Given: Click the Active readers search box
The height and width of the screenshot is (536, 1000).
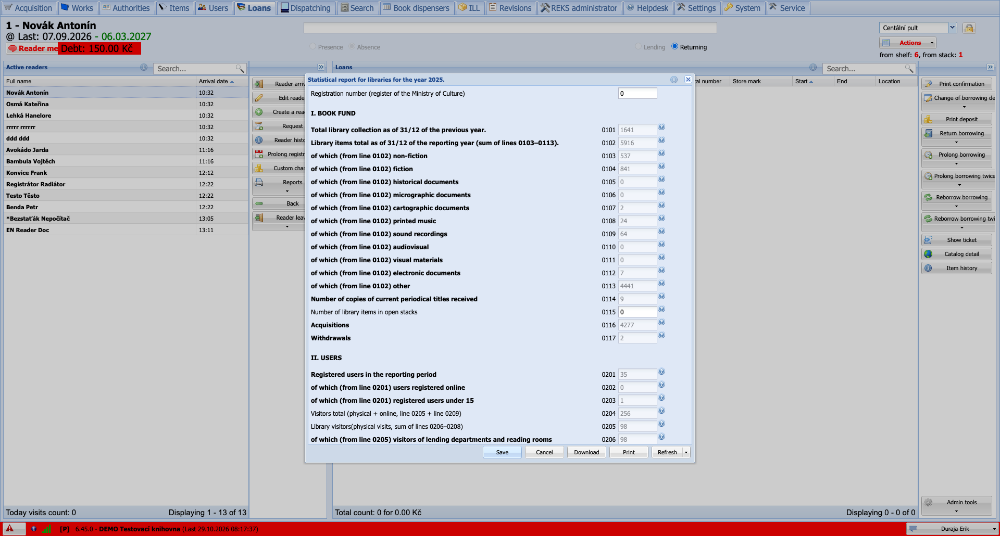Looking at the screenshot, I should click(195, 68).
